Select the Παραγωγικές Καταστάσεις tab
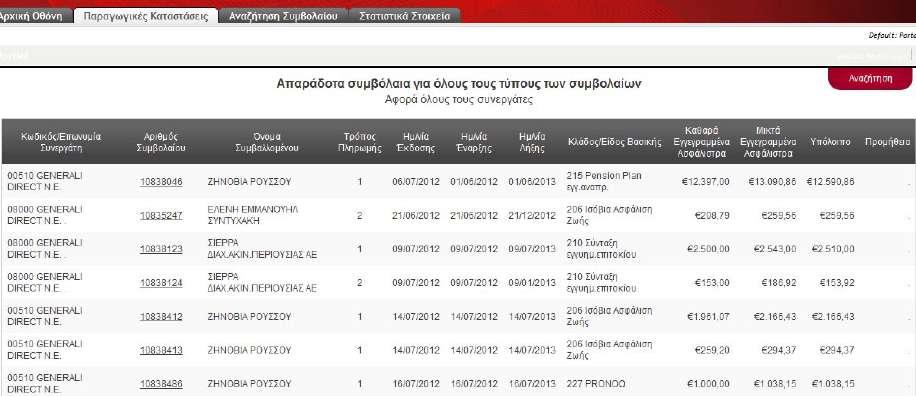 [145, 16]
